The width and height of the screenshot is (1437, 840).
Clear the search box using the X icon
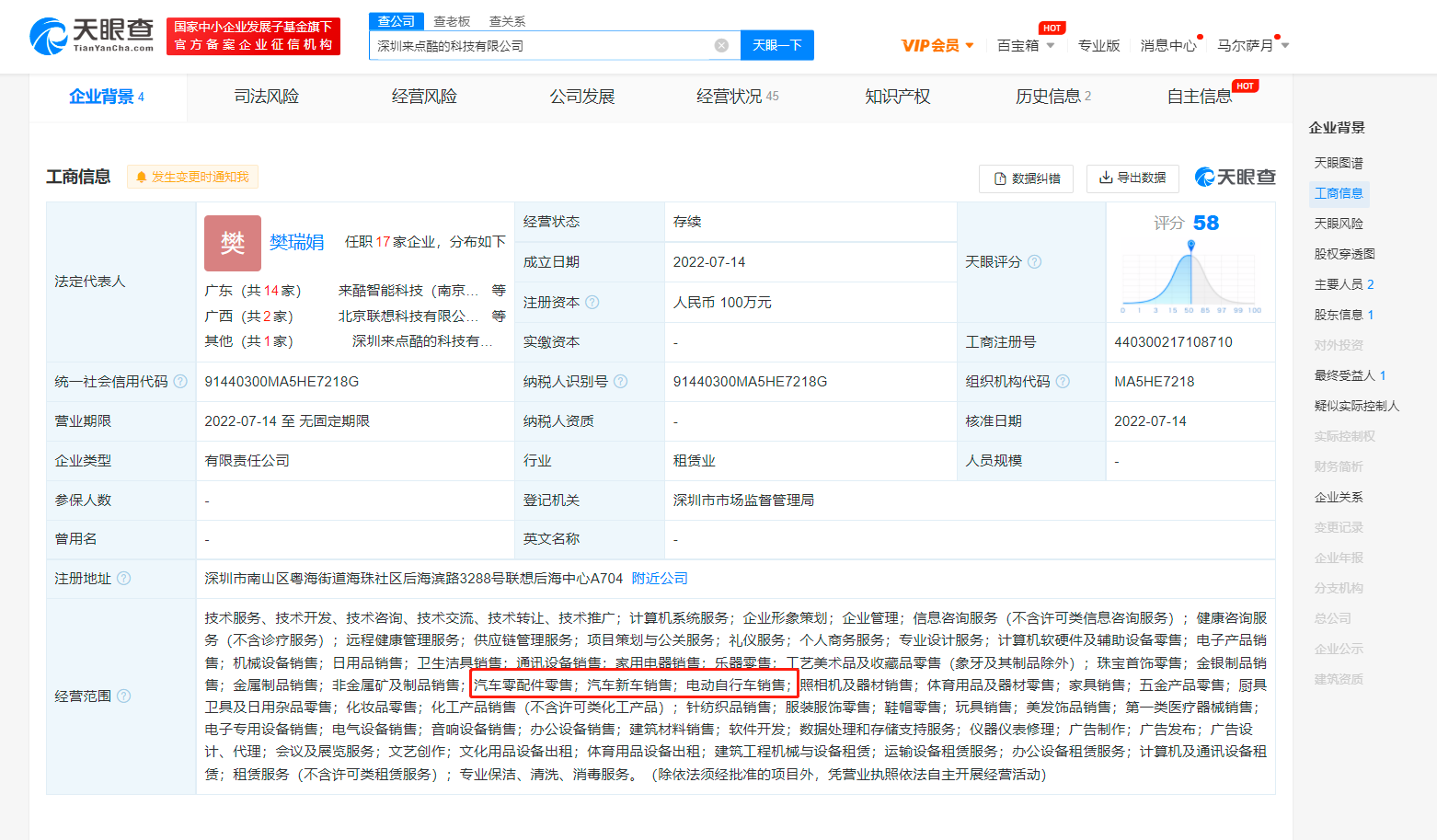coord(720,45)
